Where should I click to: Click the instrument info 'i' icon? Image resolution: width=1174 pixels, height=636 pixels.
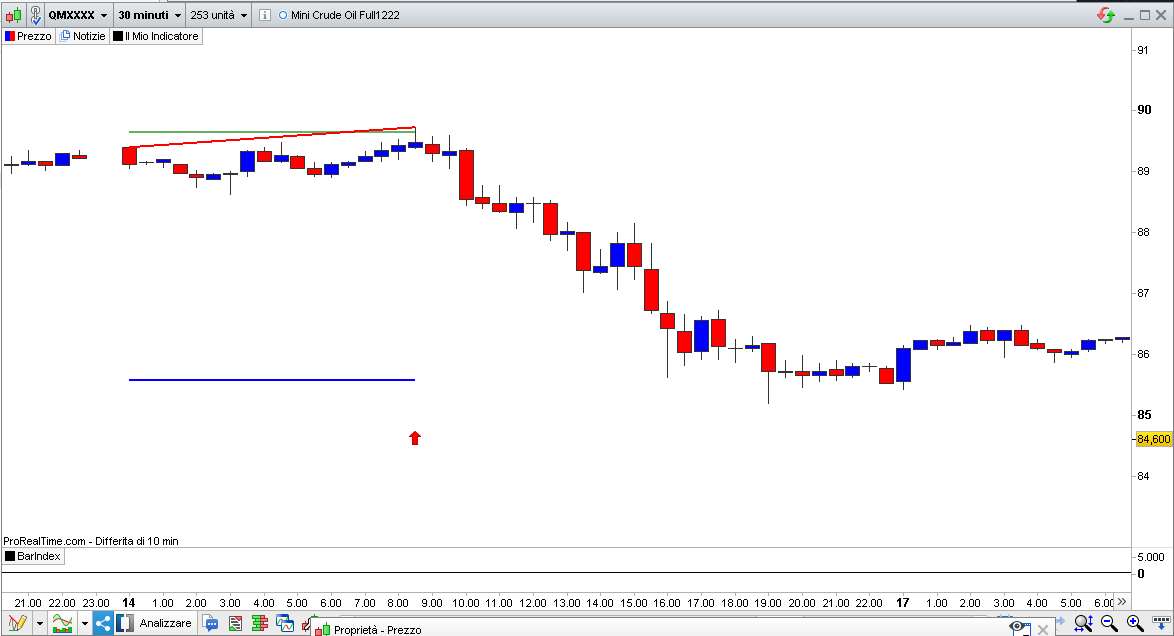264,15
